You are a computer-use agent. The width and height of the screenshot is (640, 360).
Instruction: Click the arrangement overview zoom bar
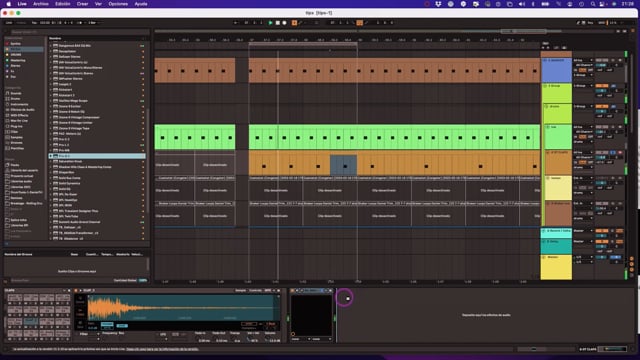357,31
